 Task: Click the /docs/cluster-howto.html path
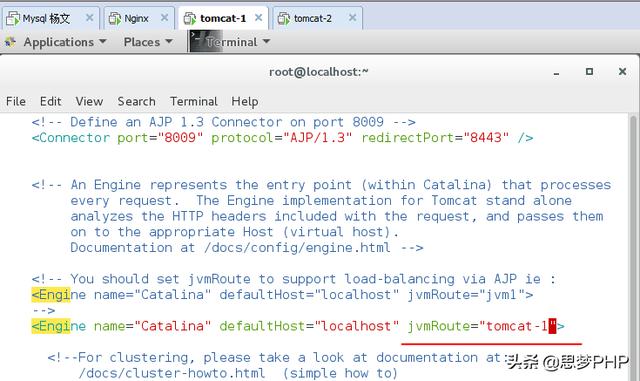point(172,373)
